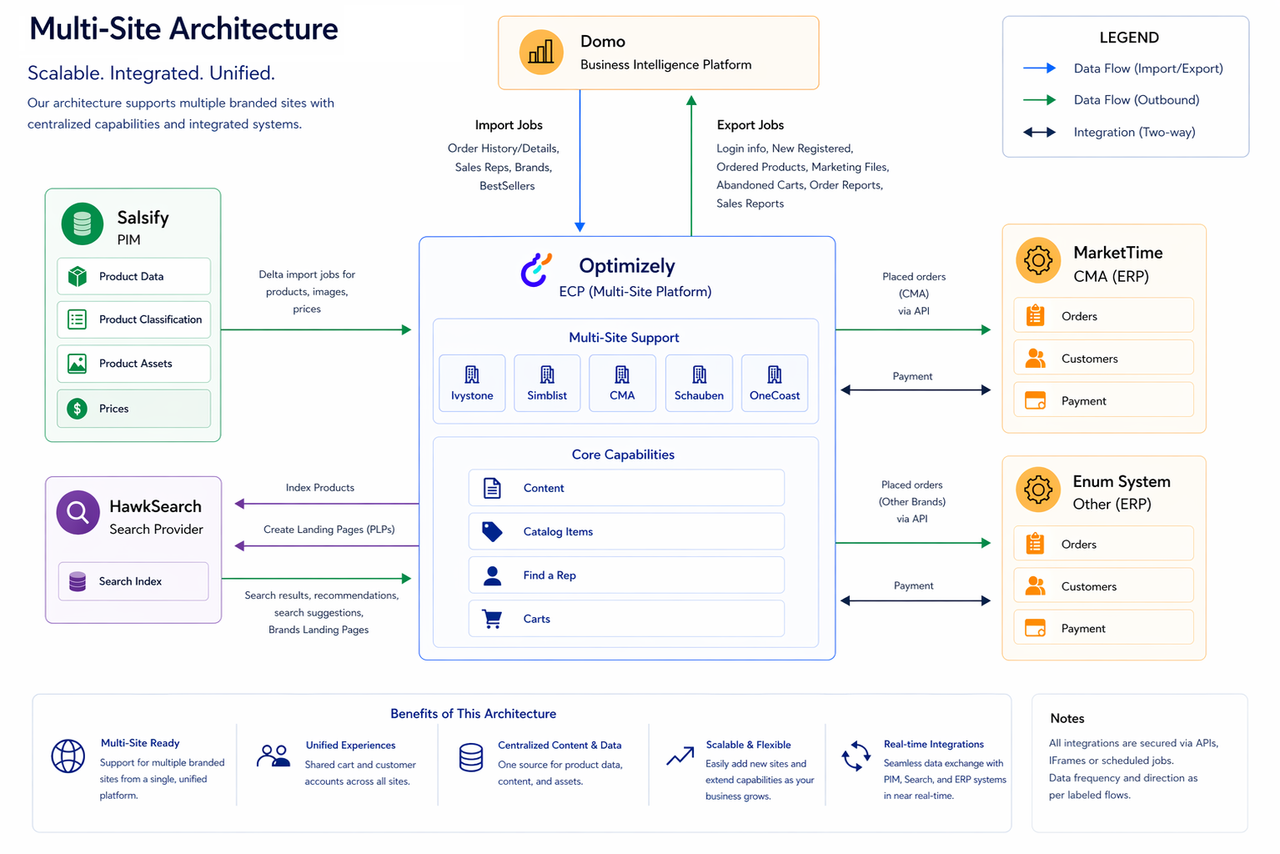Click the Scalable & Flexible trend arrow icon
The height and width of the screenshot is (854, 1280).
click(680, 756)
